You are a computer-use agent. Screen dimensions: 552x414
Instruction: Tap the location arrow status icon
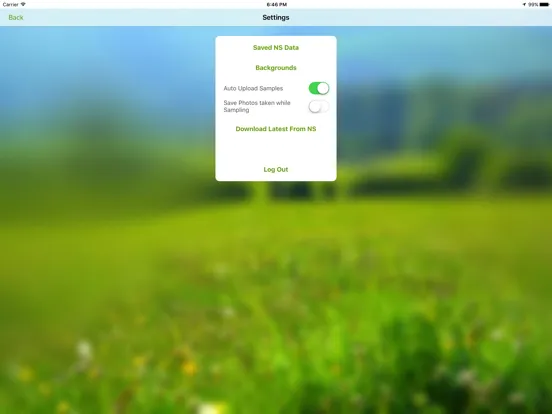point(524,5)
